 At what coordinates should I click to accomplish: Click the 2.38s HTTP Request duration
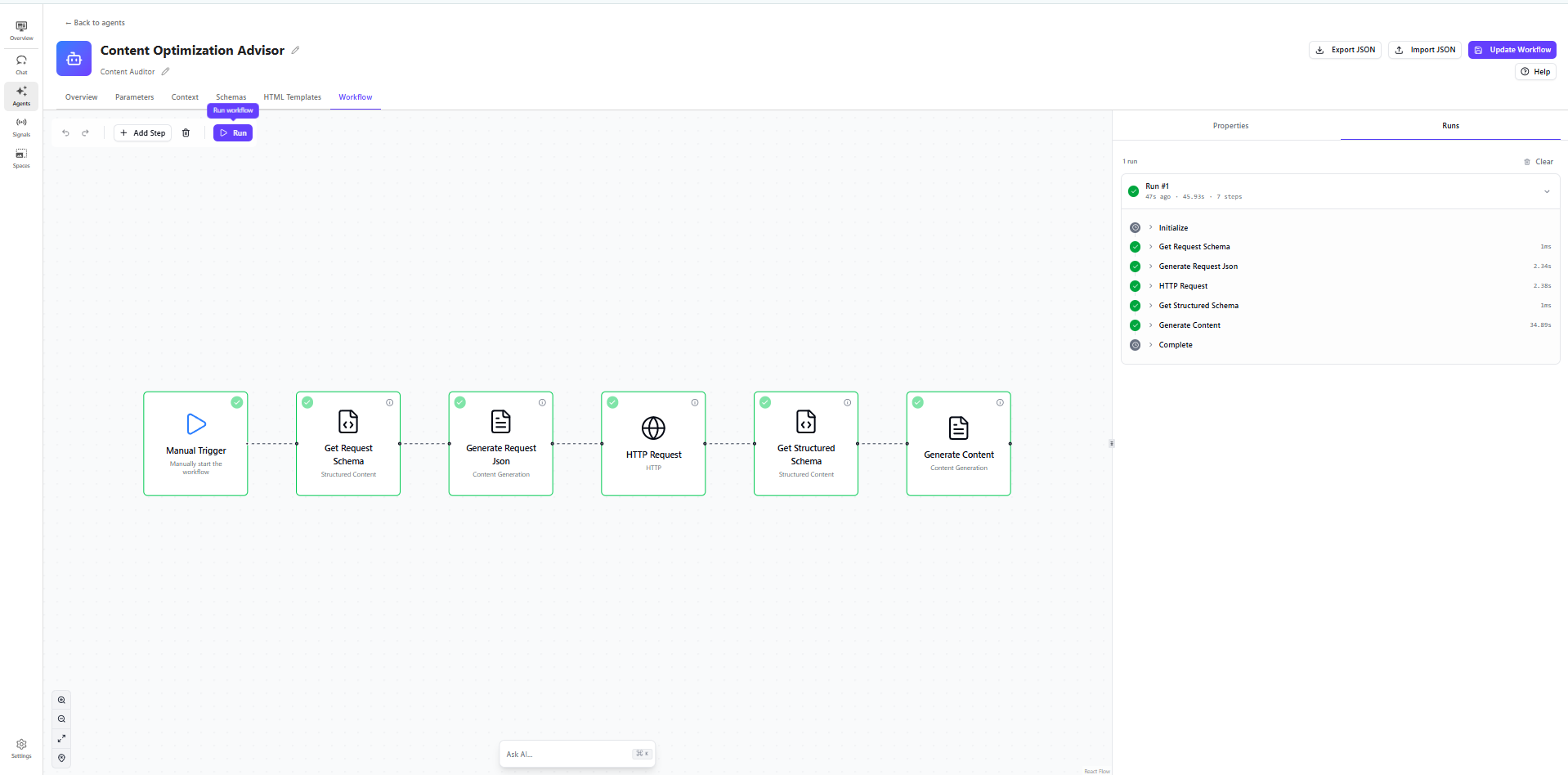[1542, 286]
